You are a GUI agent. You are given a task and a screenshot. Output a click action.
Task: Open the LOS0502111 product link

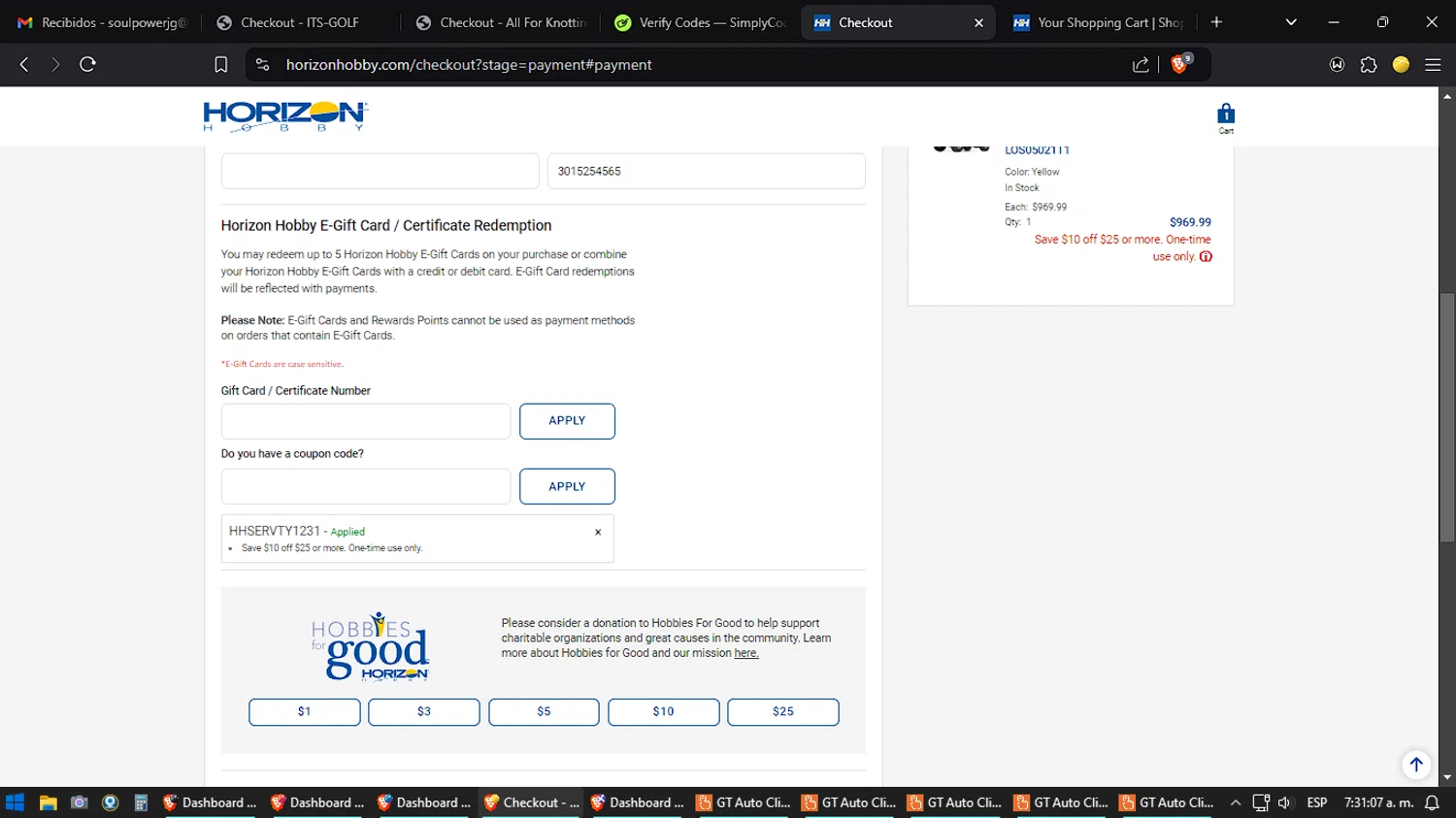(x=1037, y=150)
